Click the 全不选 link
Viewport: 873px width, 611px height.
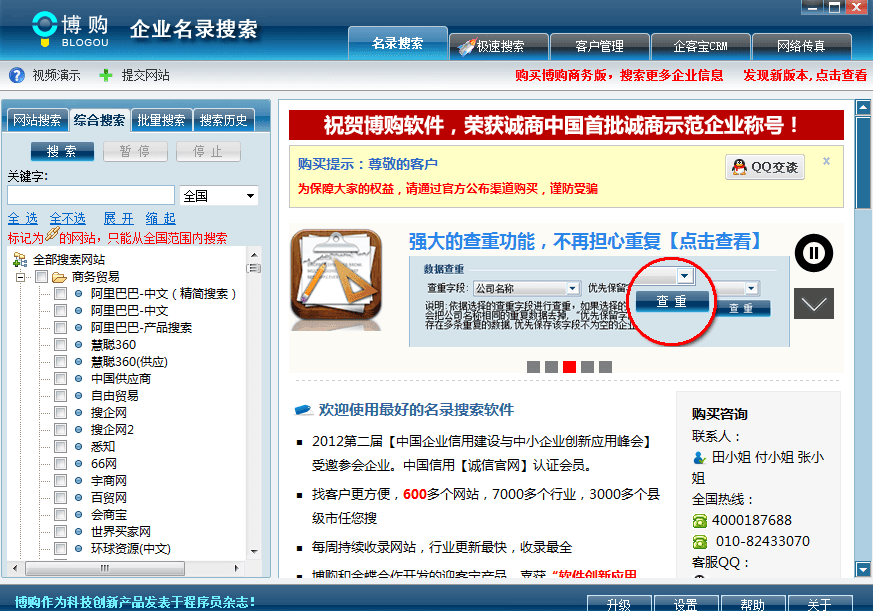tap(67, 218)
